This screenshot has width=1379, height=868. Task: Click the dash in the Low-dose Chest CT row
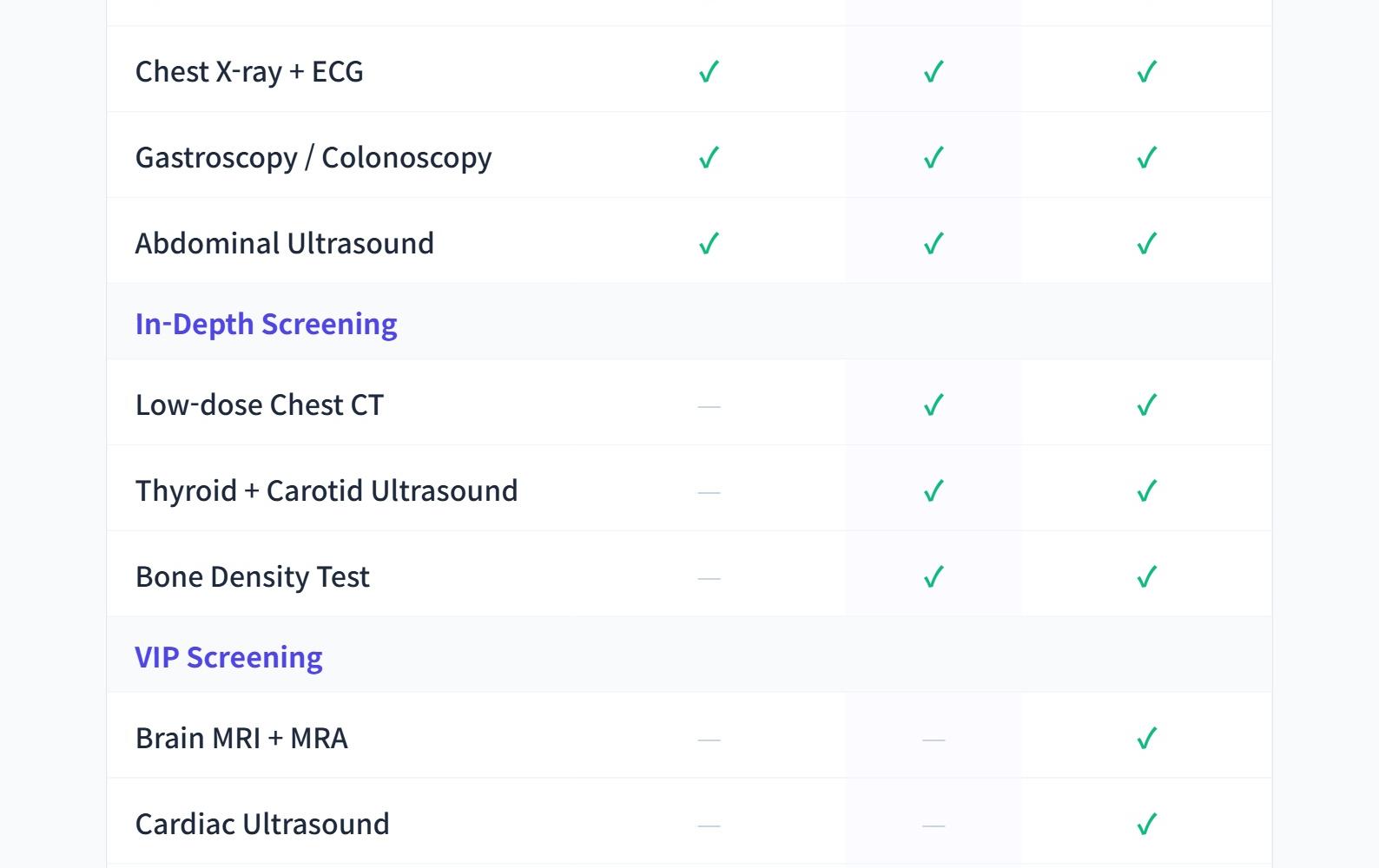(709, 405)
